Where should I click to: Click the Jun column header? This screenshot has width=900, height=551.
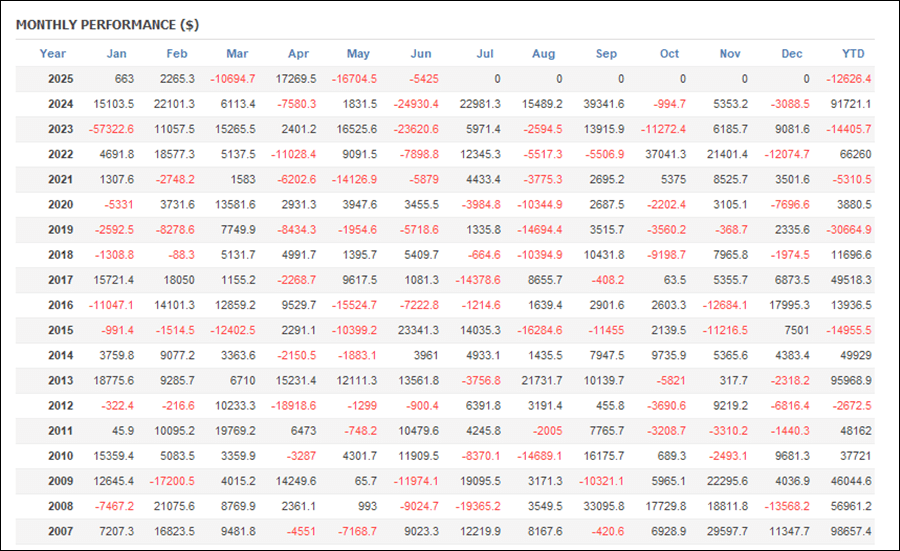421,53
